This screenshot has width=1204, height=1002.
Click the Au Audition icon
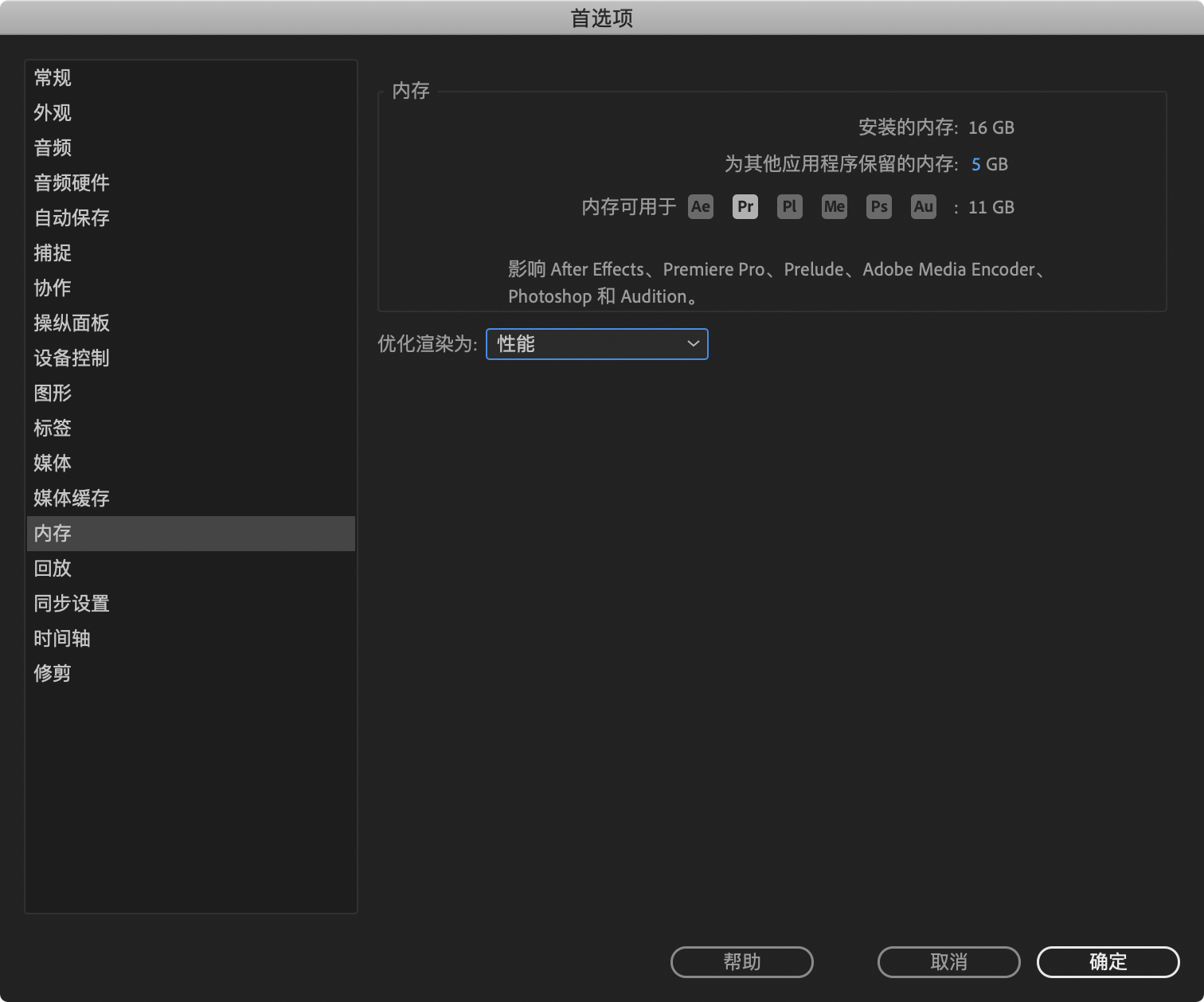pos(924,207)
